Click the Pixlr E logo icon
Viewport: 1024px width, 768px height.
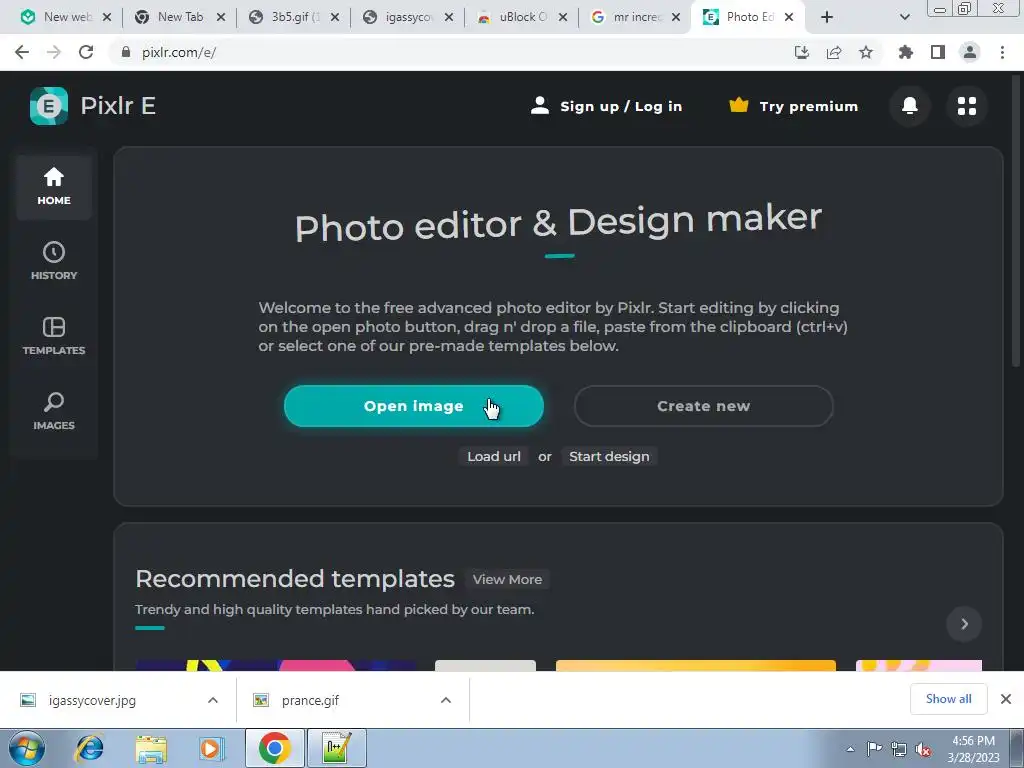click(49, 106)
